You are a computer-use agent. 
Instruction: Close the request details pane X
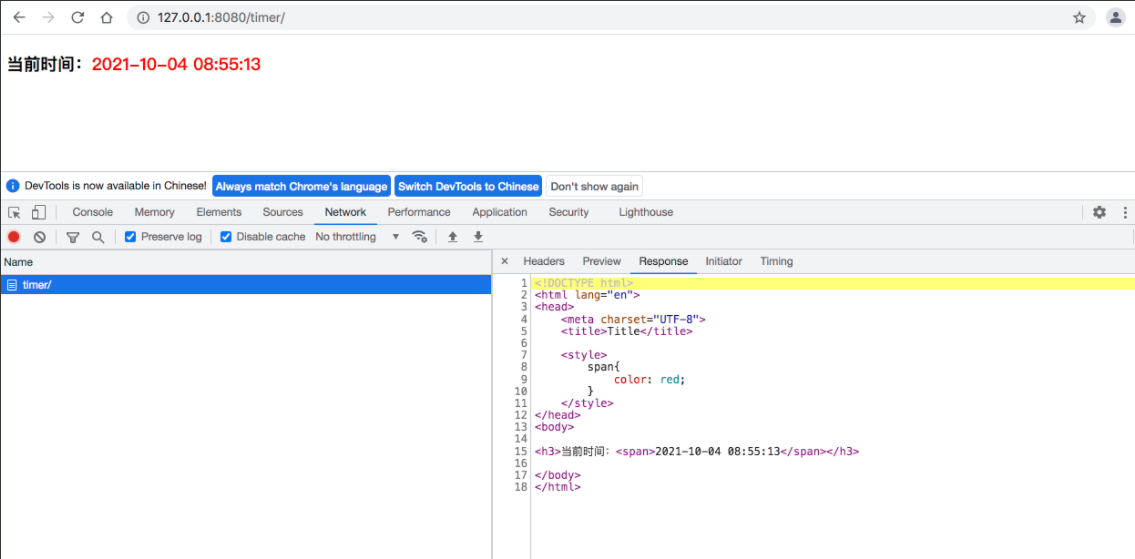505,261
